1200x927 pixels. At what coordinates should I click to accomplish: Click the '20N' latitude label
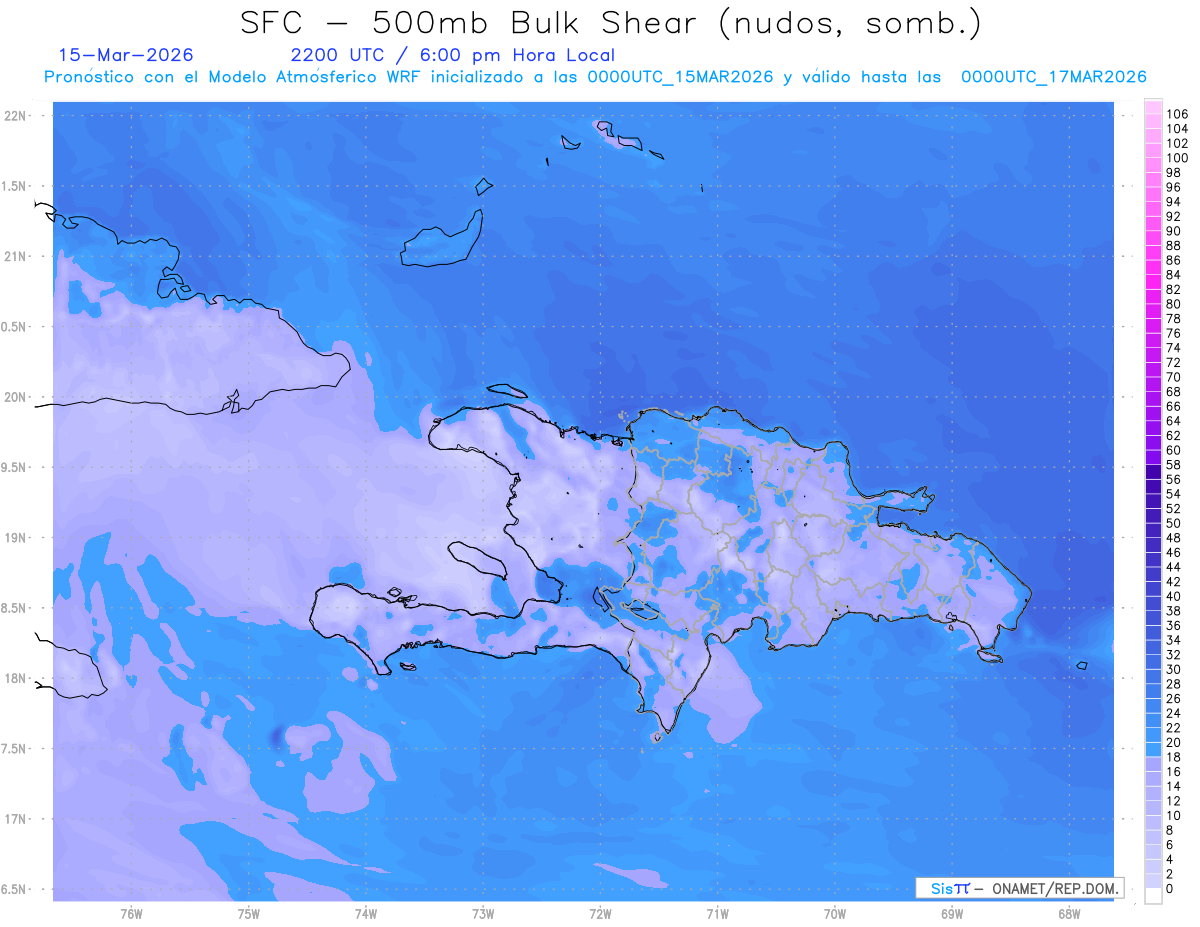(x=15, y=397)
